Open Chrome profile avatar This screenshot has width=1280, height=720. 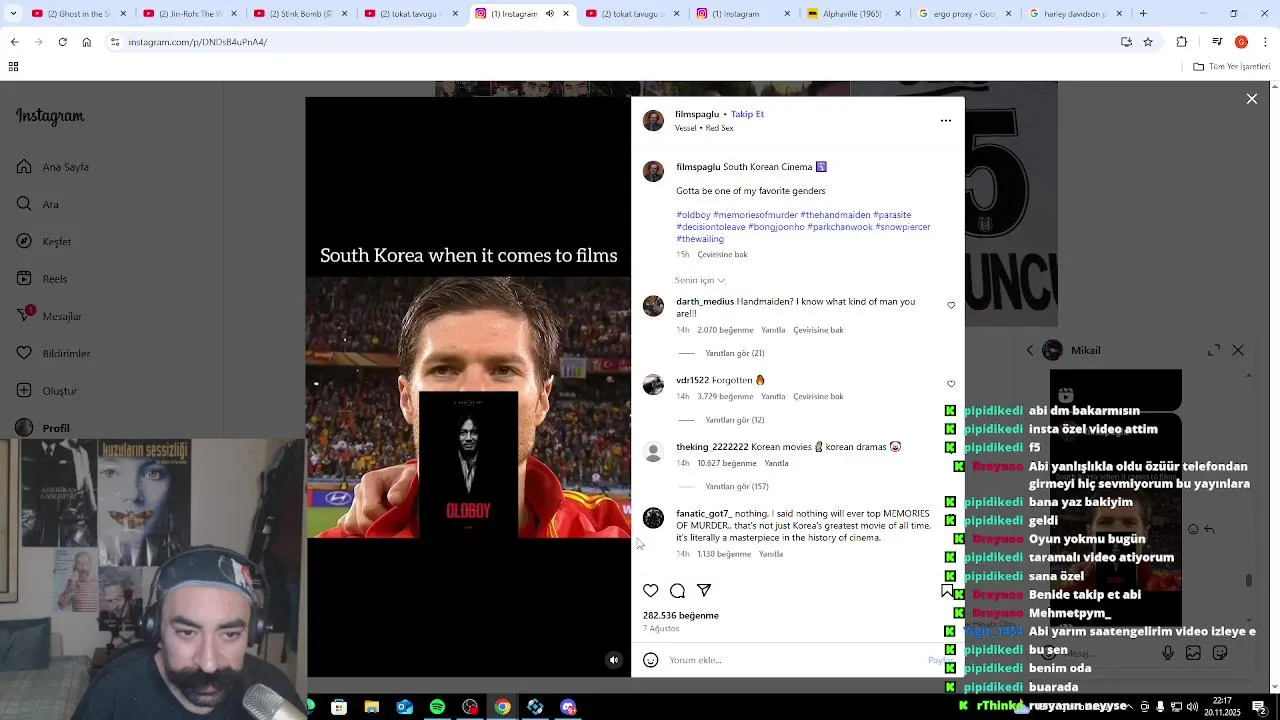click(x=1241, y=42)
